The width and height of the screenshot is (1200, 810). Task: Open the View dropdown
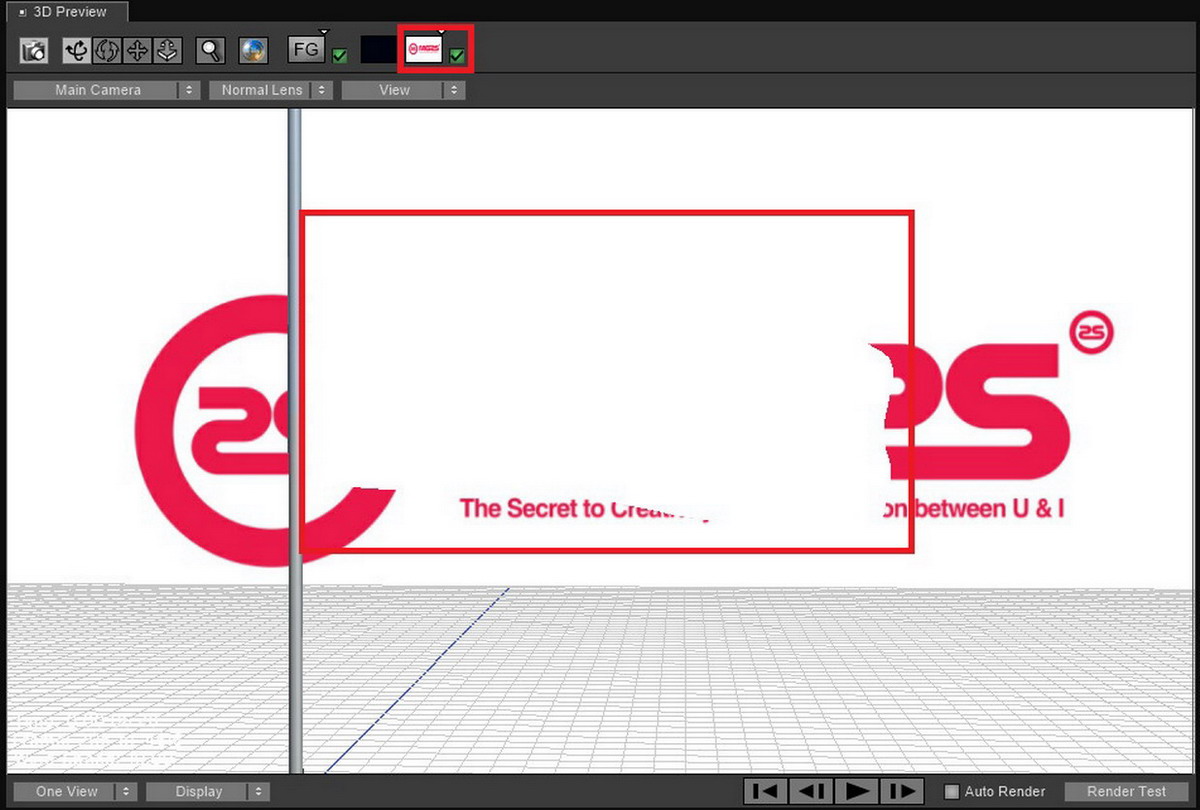403,90
